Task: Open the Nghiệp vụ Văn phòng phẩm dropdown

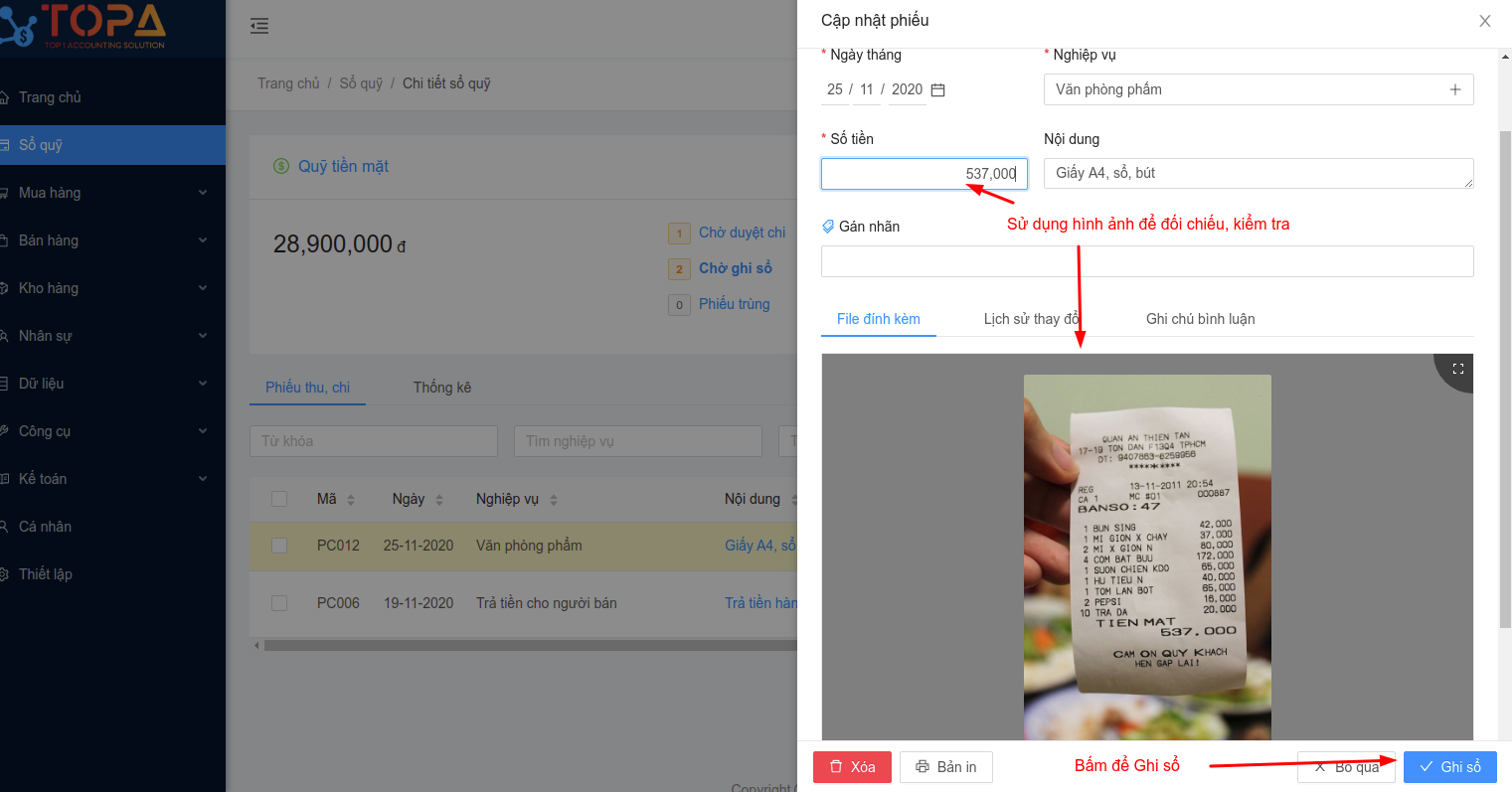Action: tap(1259, 89)
